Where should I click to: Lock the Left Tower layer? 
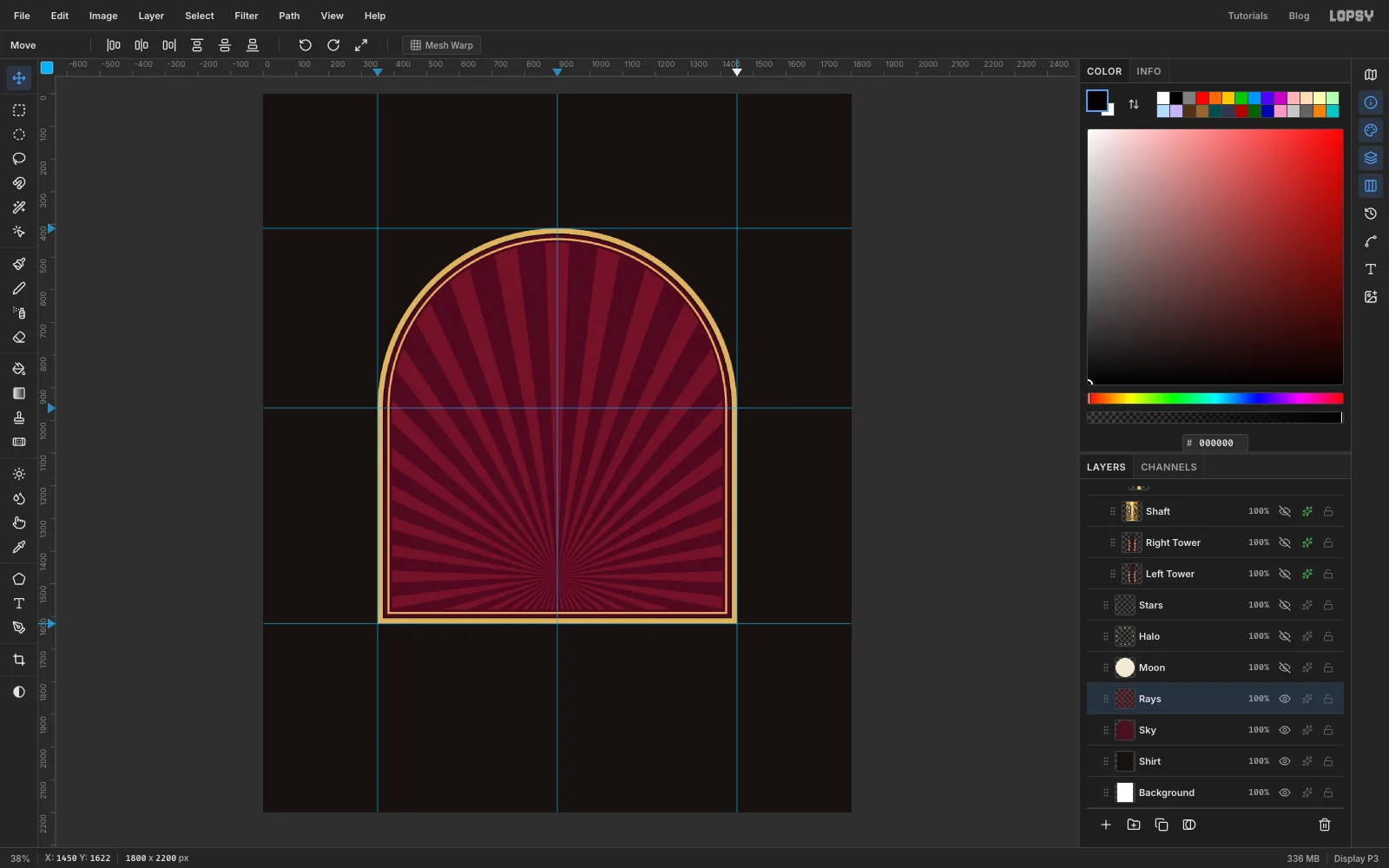point(1328,574)
